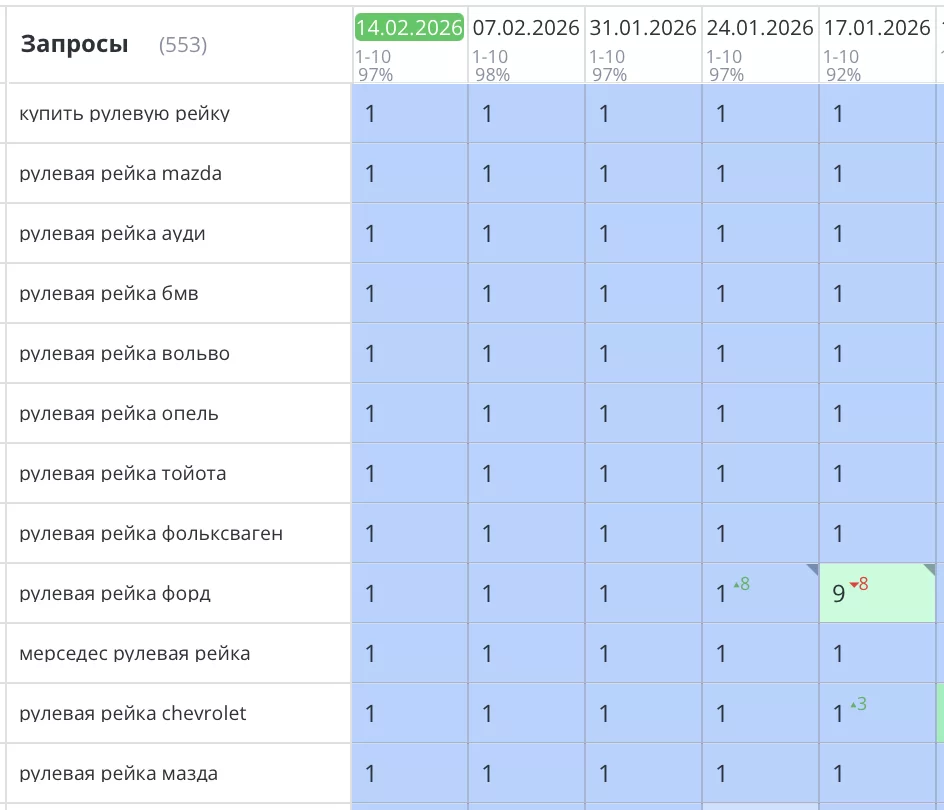This screenshot has height=810, width=944.
Task: Select the 'рулевая рейка ауди' query row
Action: pos(112,234)
